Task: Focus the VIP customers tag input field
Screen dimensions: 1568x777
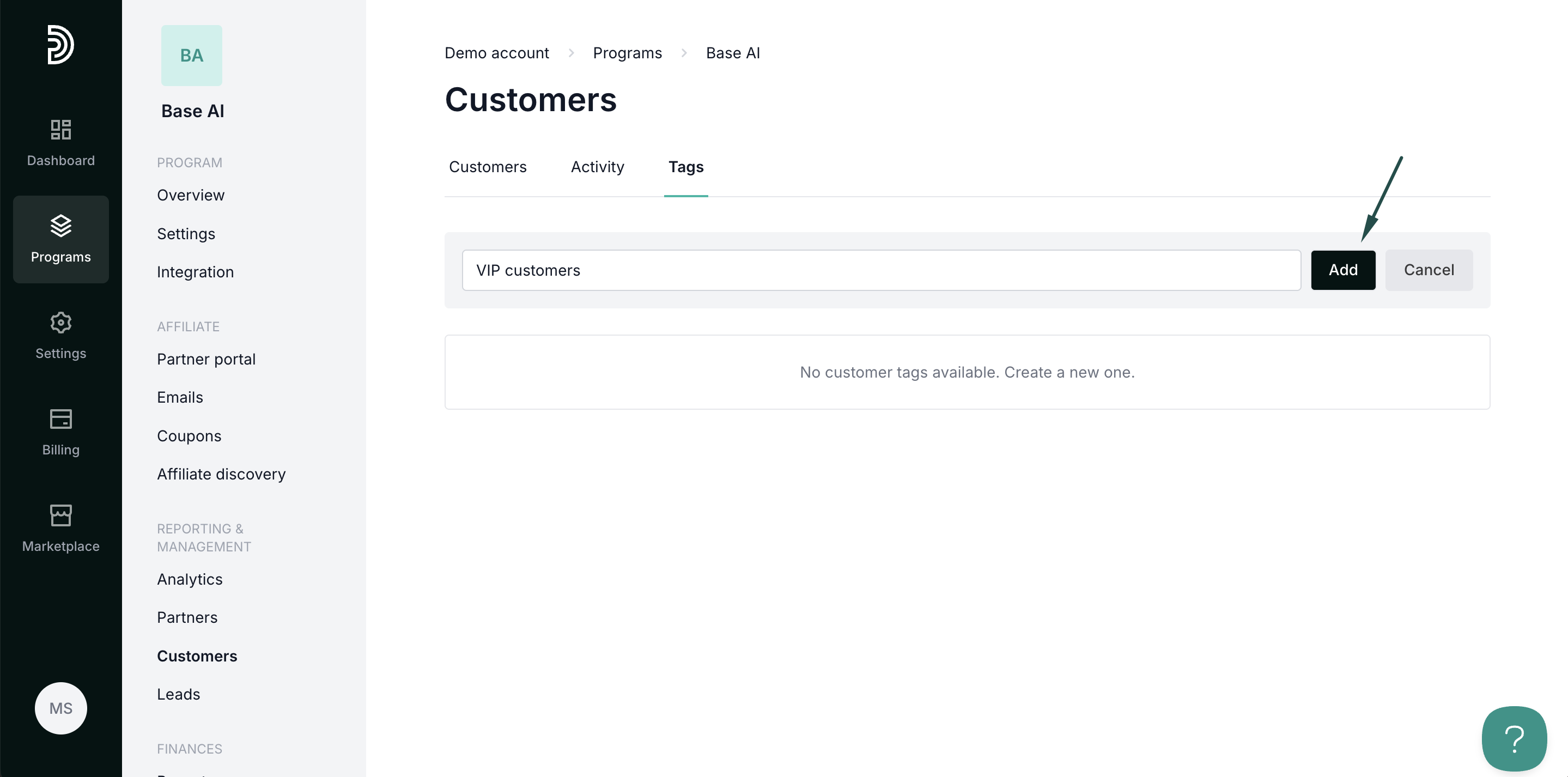Action: point(880,270)
